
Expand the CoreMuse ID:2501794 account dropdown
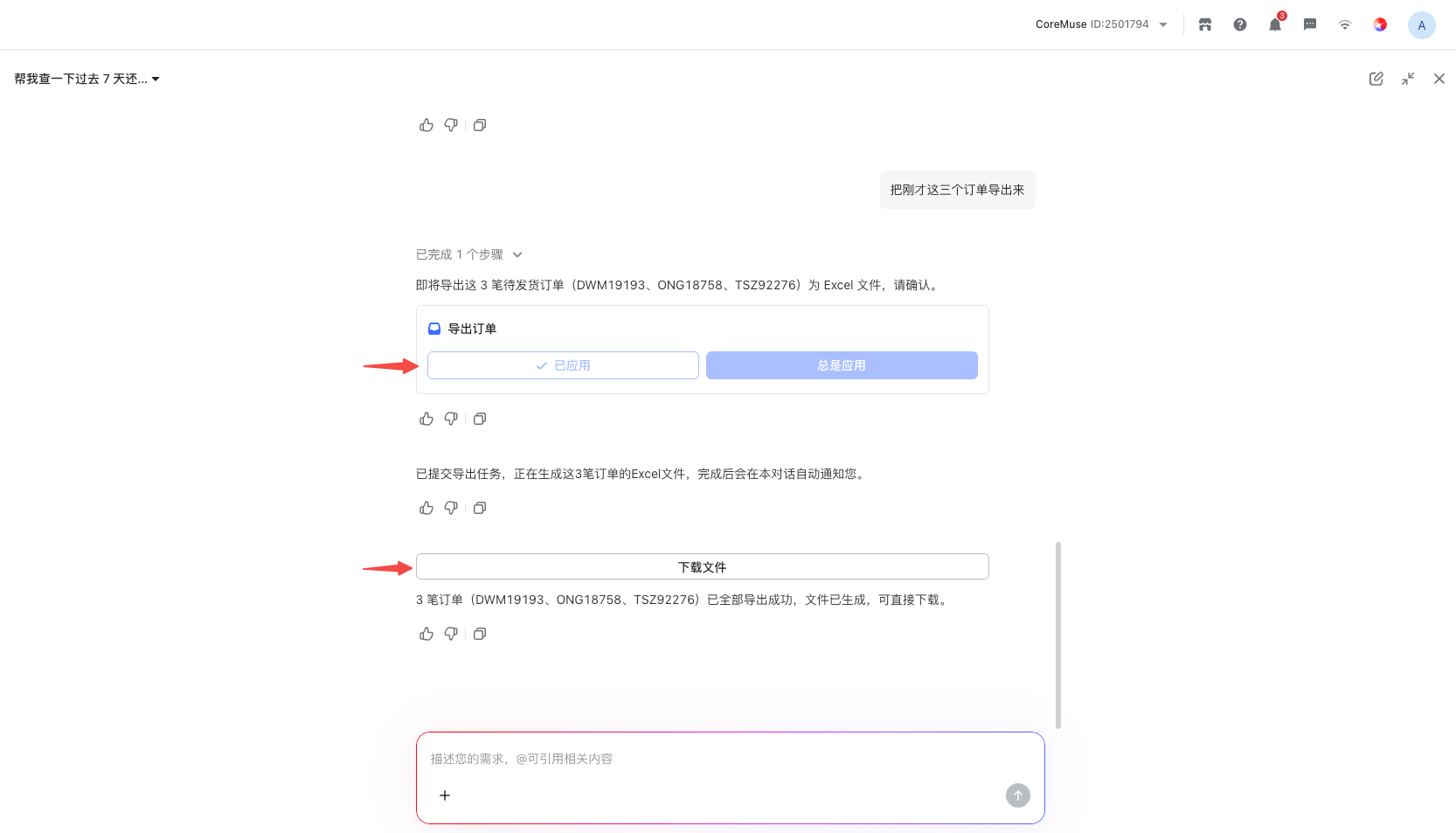click(1101, 24)
